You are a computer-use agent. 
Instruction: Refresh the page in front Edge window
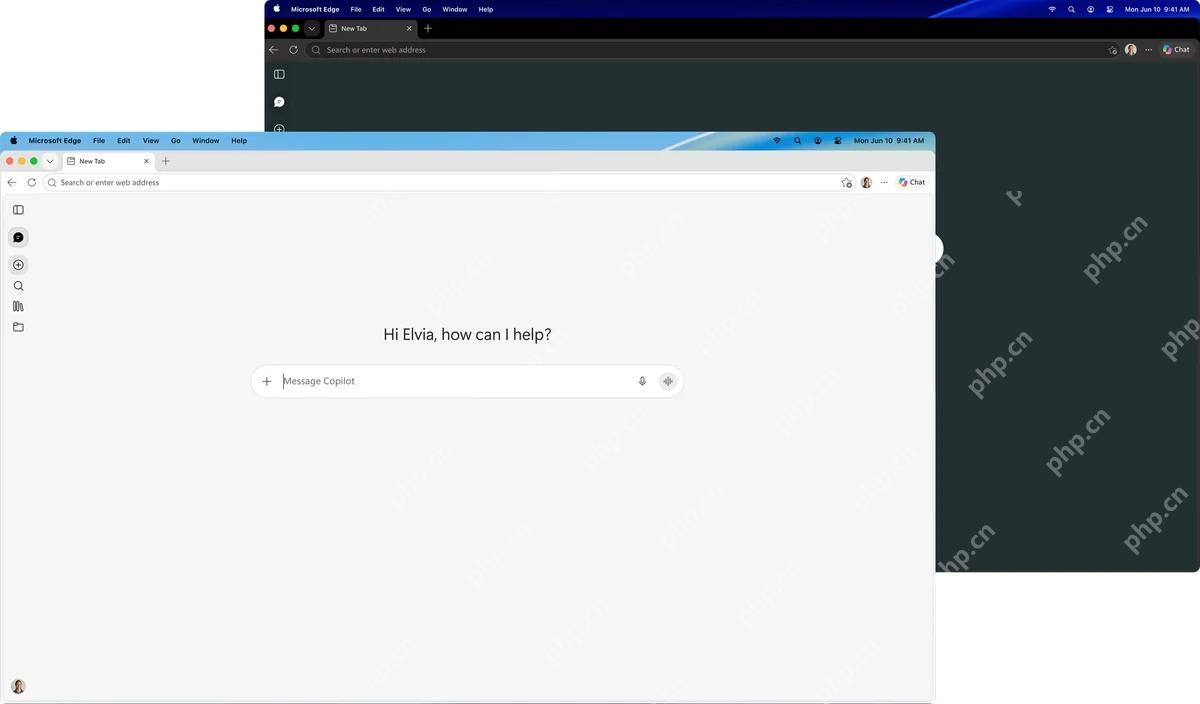(x=31, y=182)
